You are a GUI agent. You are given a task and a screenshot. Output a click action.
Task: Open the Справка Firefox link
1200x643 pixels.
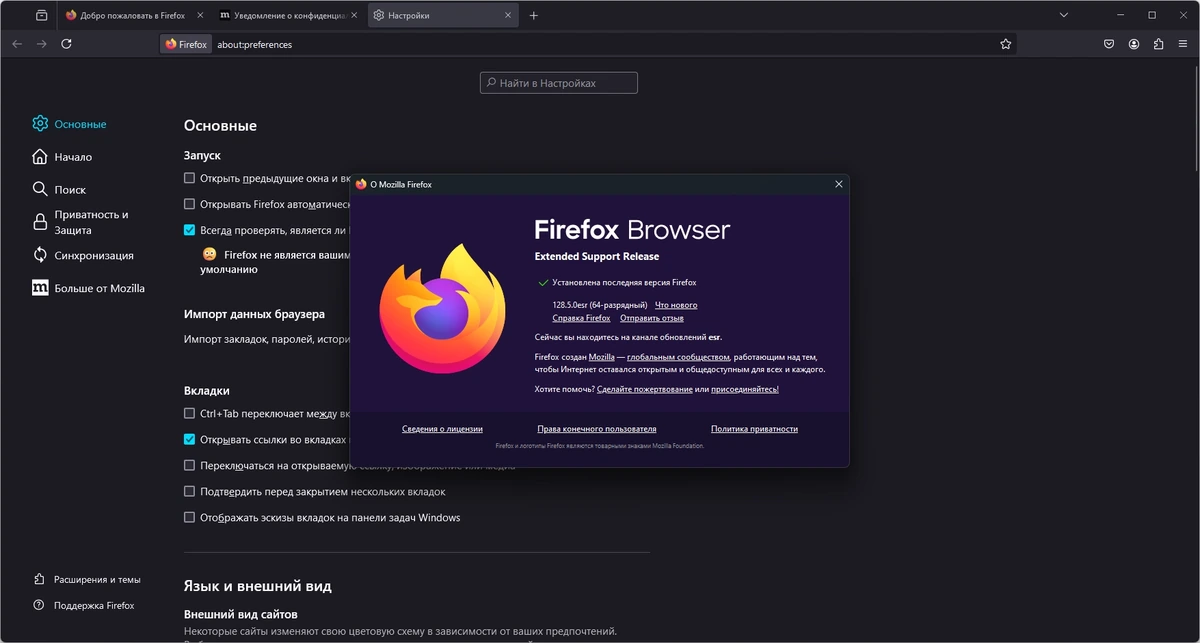[x=581, y=318]
